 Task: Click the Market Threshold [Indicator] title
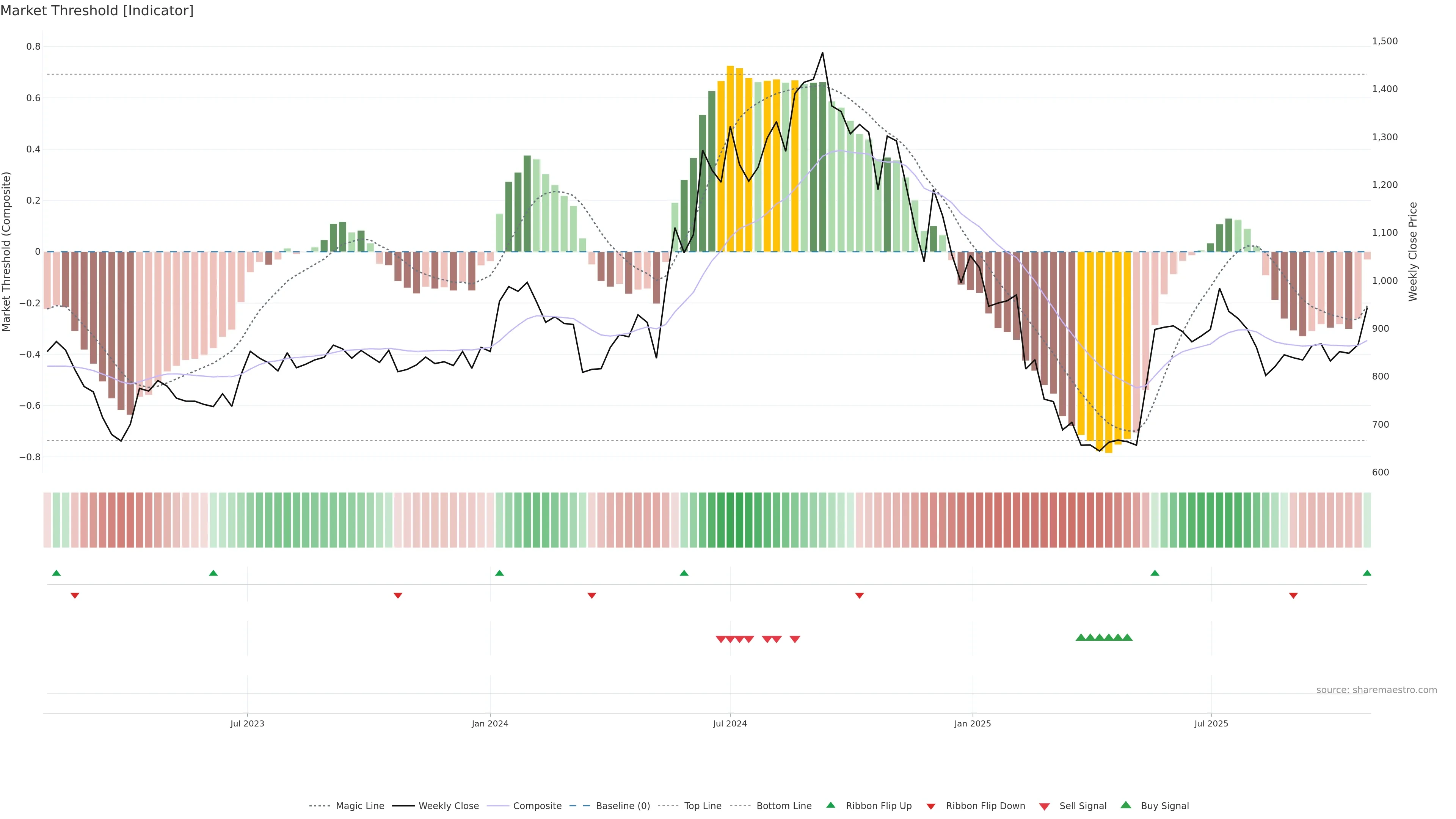pyautogui.click(x=97, y=11)
